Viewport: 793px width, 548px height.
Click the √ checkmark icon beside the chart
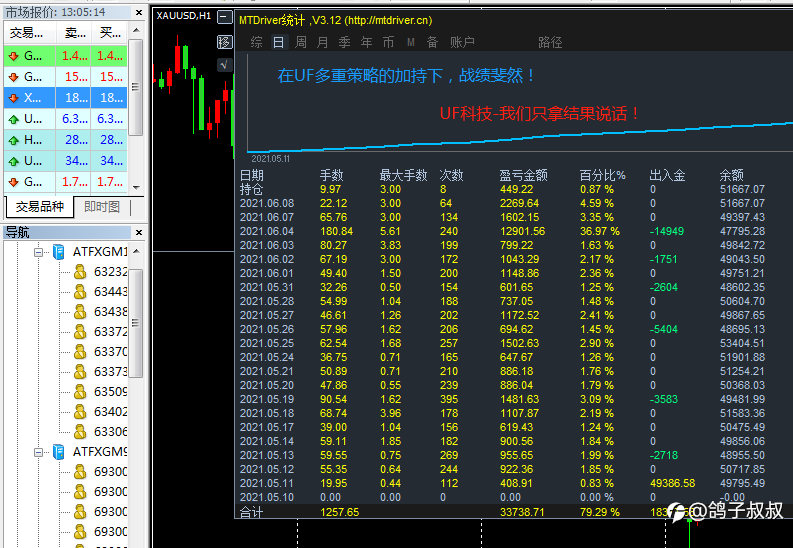pyautogui.click(x=225, y=65)
